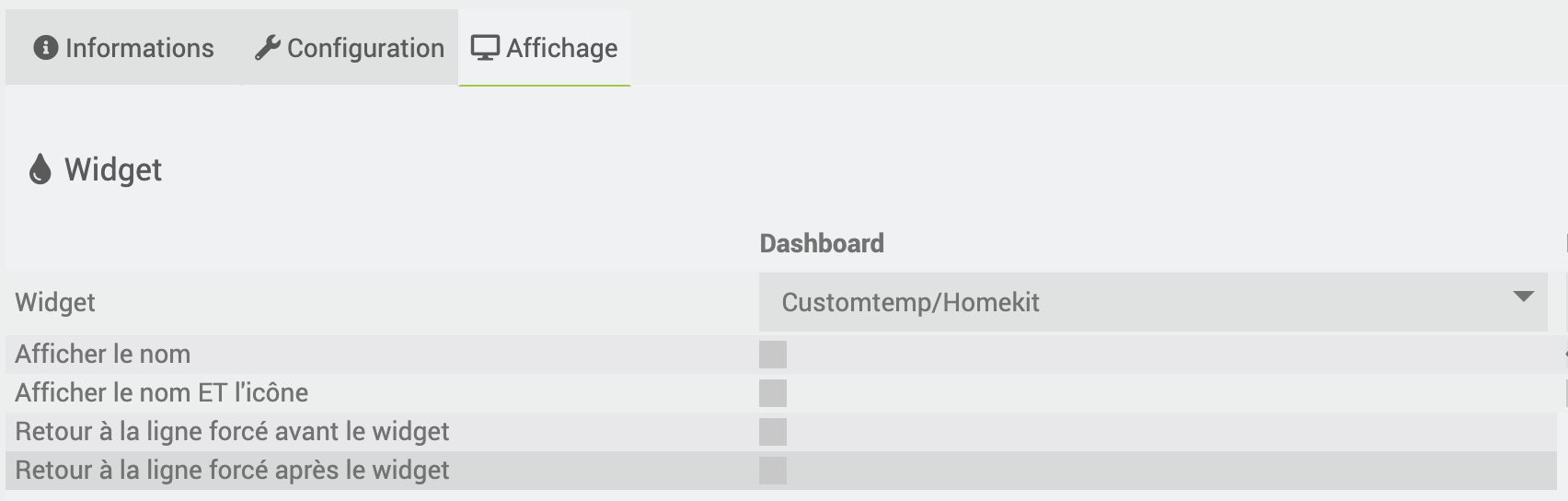Select the "Afficher le nom ET l'icône" label text
Screen dimensions: 1568x501
(x=162, y=393)
